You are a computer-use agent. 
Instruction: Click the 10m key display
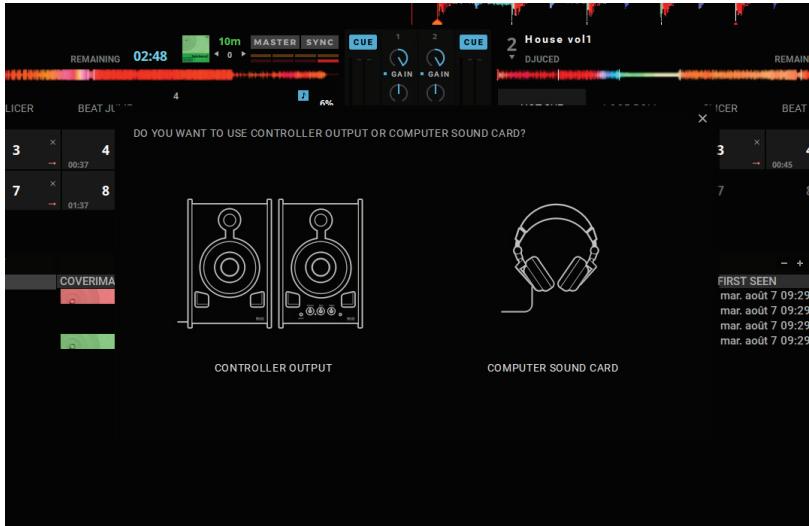tap(229, 41)
